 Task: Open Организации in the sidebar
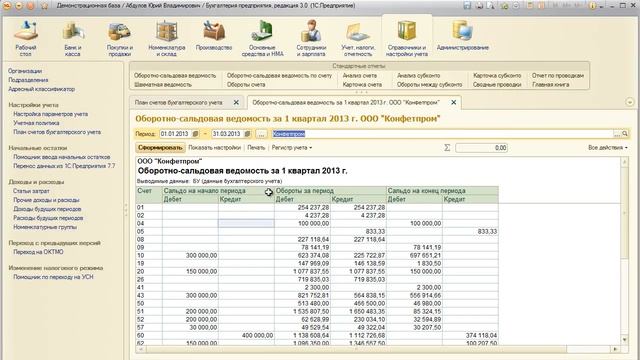click(x=25, y=71)
